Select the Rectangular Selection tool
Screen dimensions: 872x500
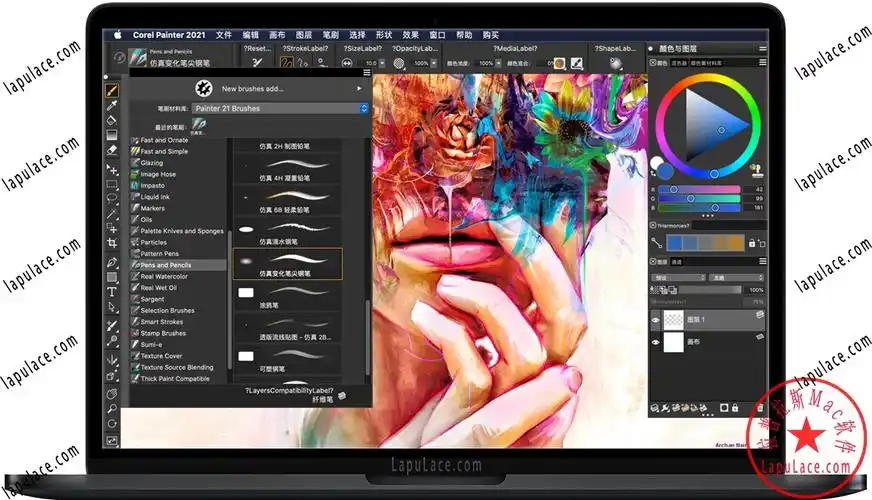(112, 184)
